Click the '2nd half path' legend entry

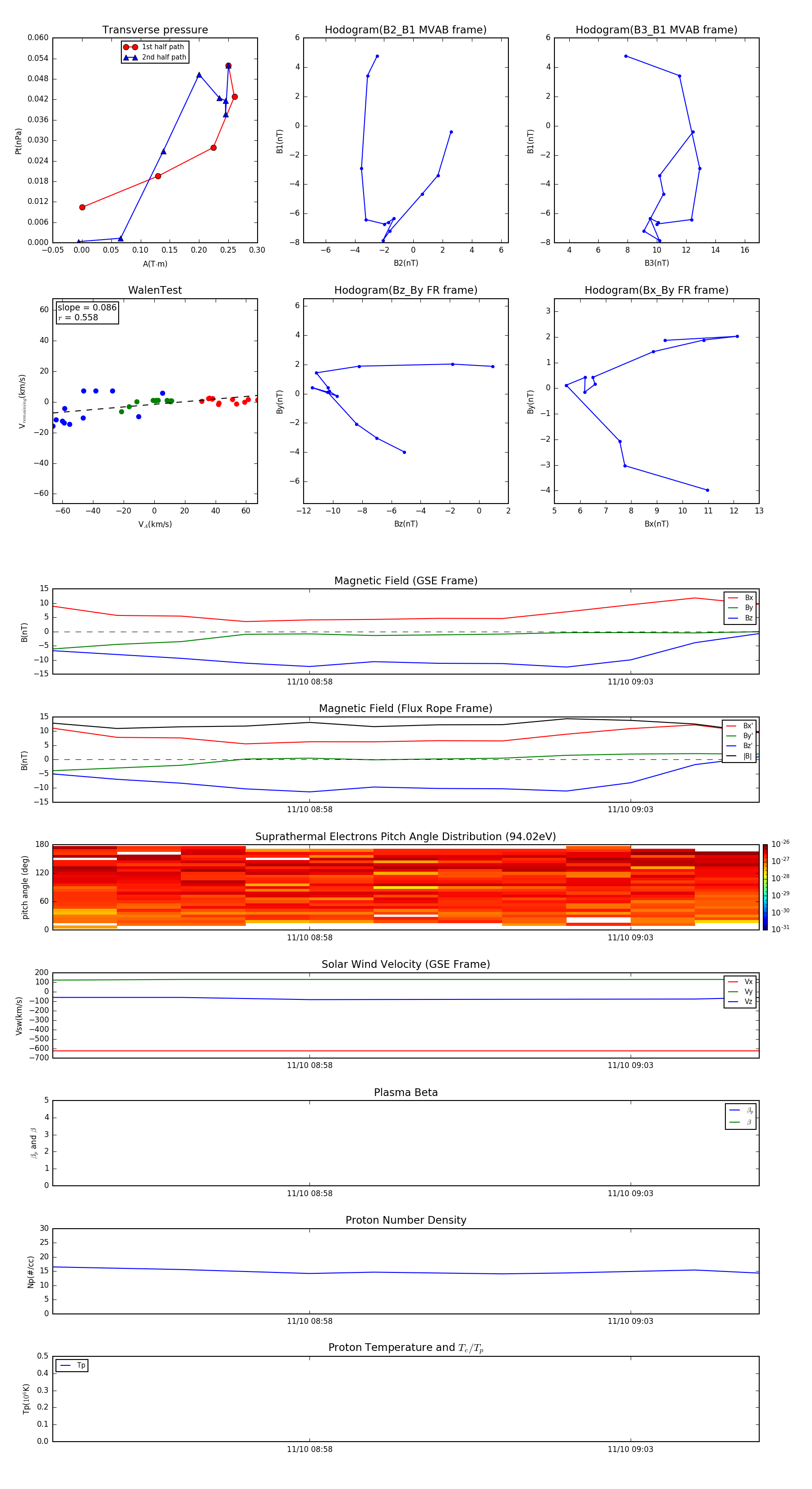[154, 57]
